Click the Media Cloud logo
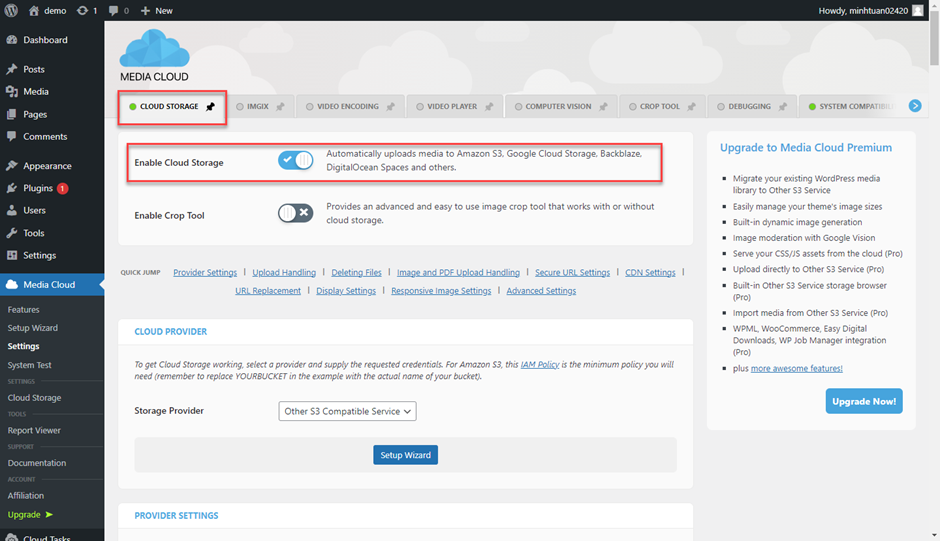 tap(154, 55)
